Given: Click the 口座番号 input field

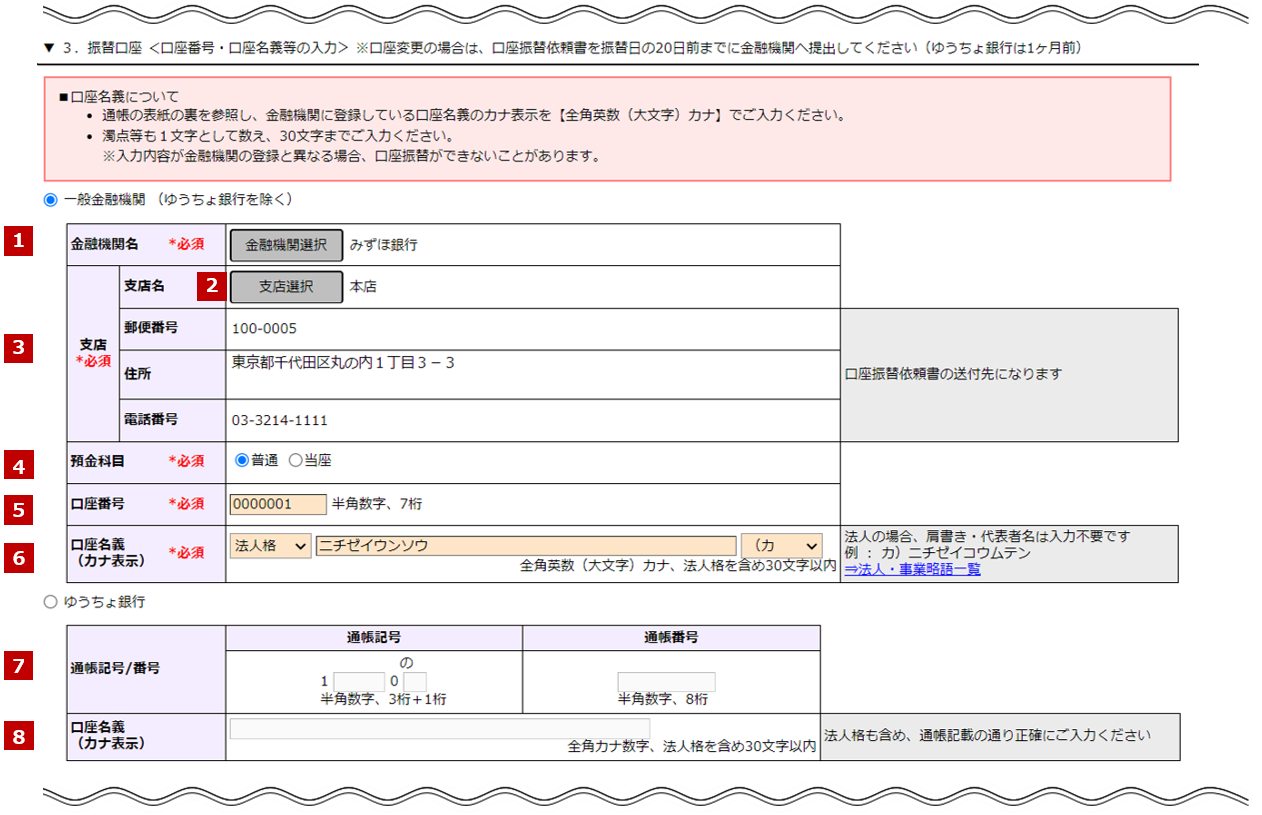Looking at the screenshot, I should tap(278, 504).
